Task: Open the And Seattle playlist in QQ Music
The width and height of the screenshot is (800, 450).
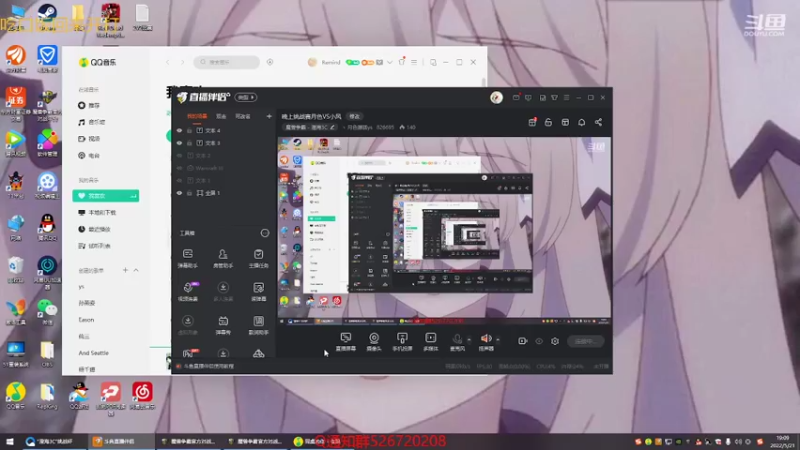Action: (93, 353)
